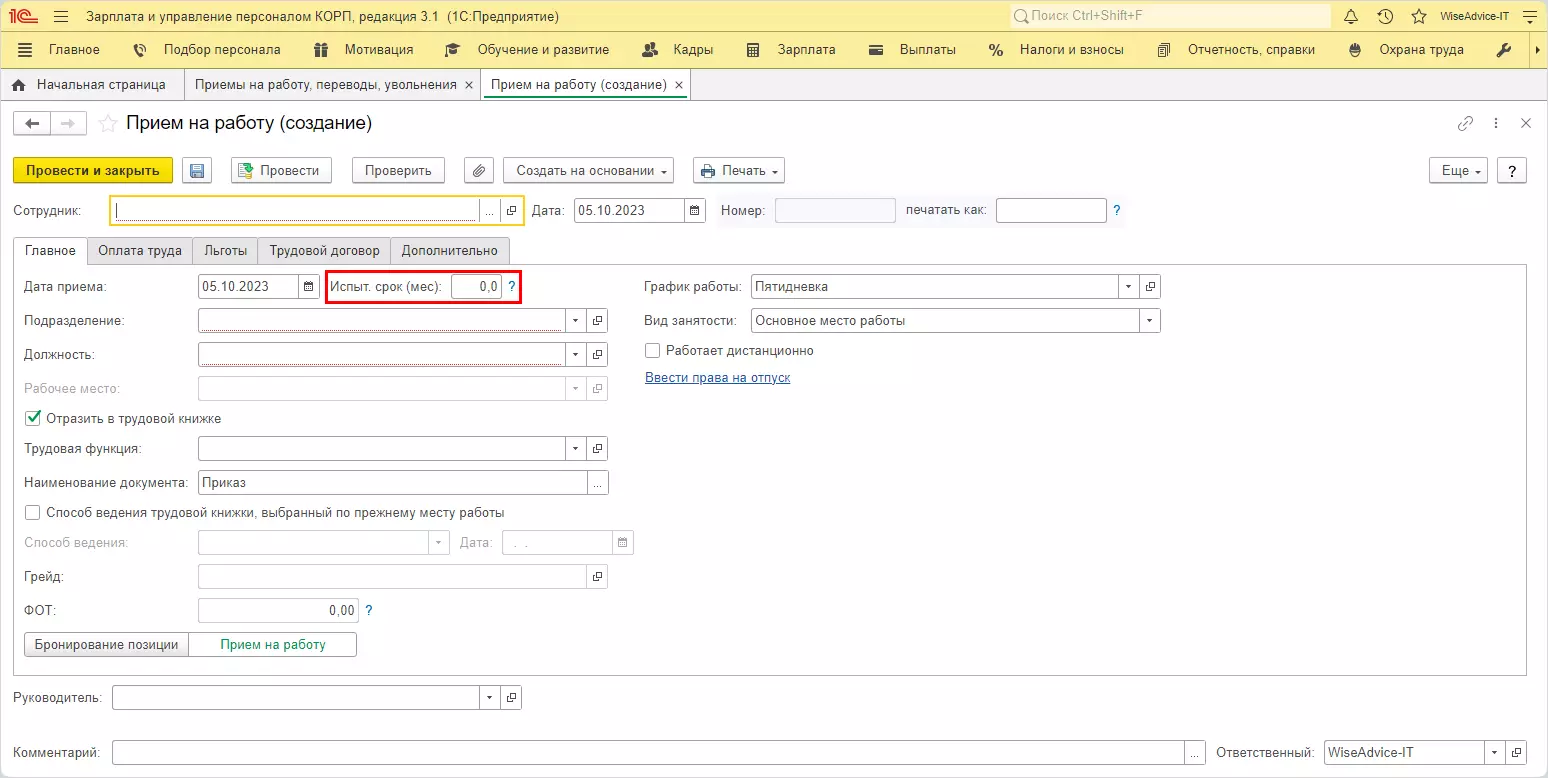Viewport: 1548px width, 778px height.
Task: Enable Работает дистанционно checkbox
Action: point(653,351)
